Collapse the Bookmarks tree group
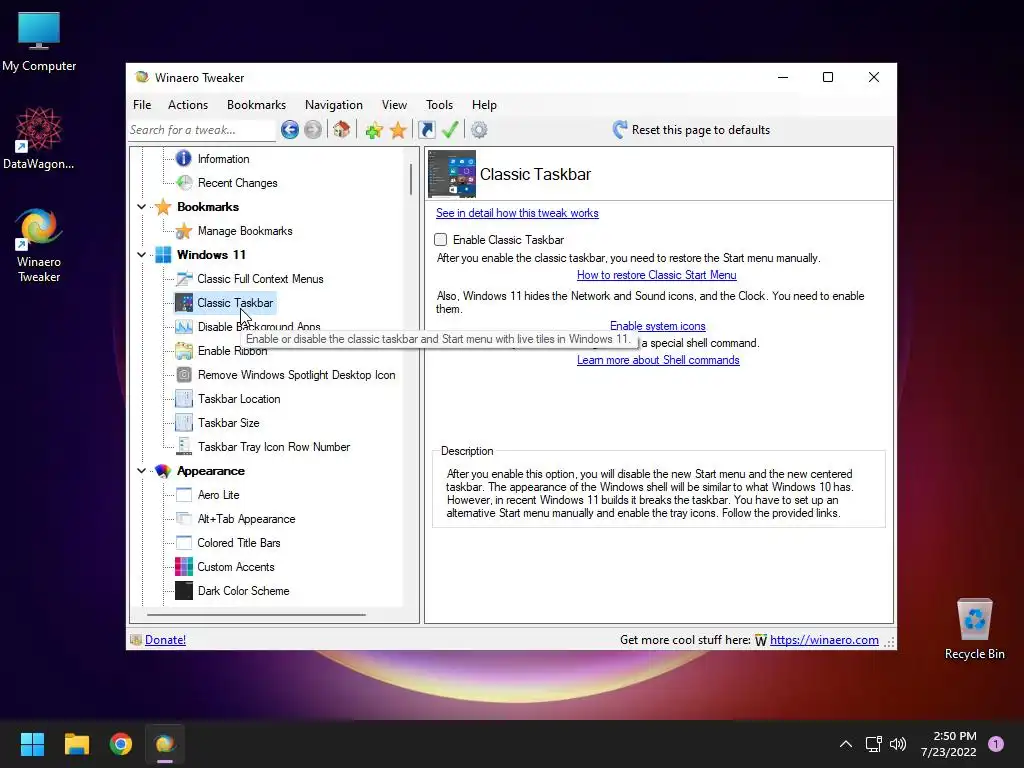 click(x=142, y=207)
